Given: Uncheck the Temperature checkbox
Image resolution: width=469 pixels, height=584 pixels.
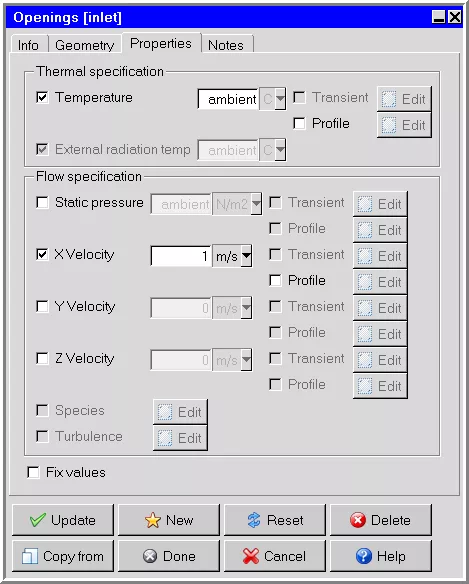Looking at the screenshot, I should [42, 98].
